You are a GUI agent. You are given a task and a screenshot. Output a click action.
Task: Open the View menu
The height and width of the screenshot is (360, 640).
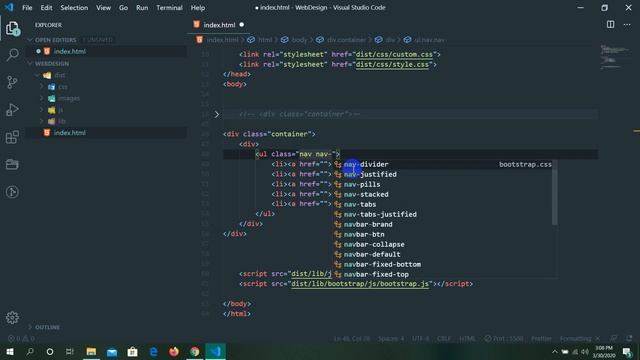click(x=103, y=8)
